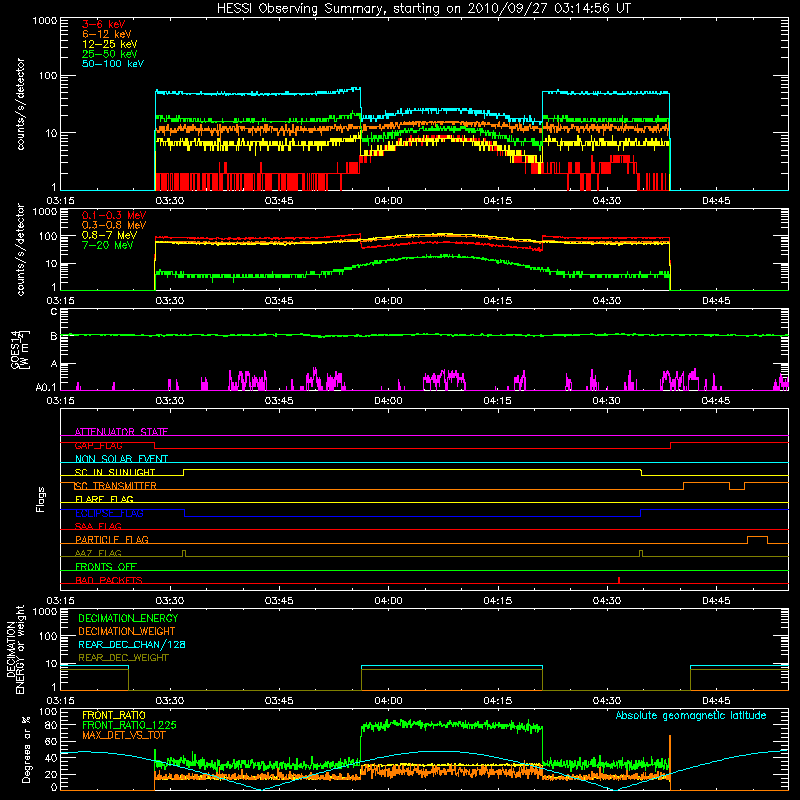Click the DECIMATION_ENERGY legend label

point(128,618)
